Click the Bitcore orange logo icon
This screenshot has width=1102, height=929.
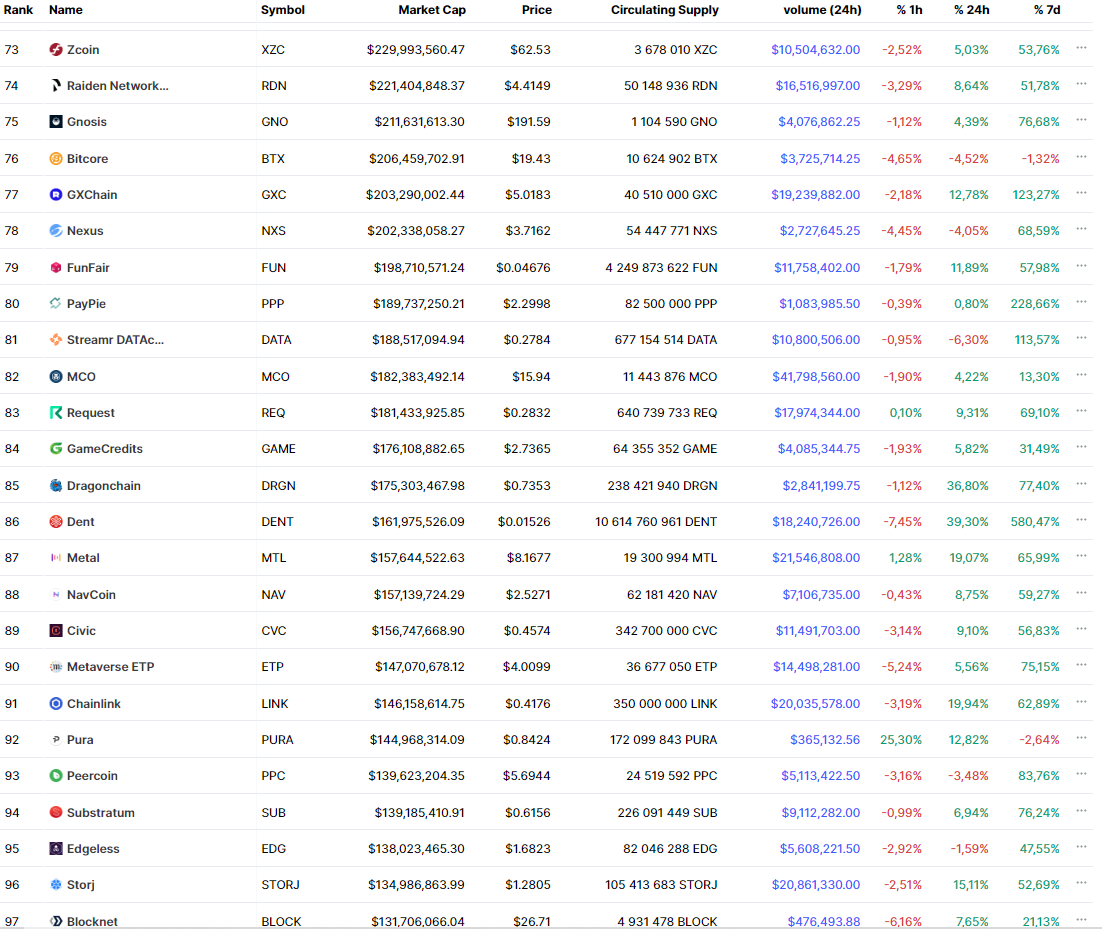(56, 159)
